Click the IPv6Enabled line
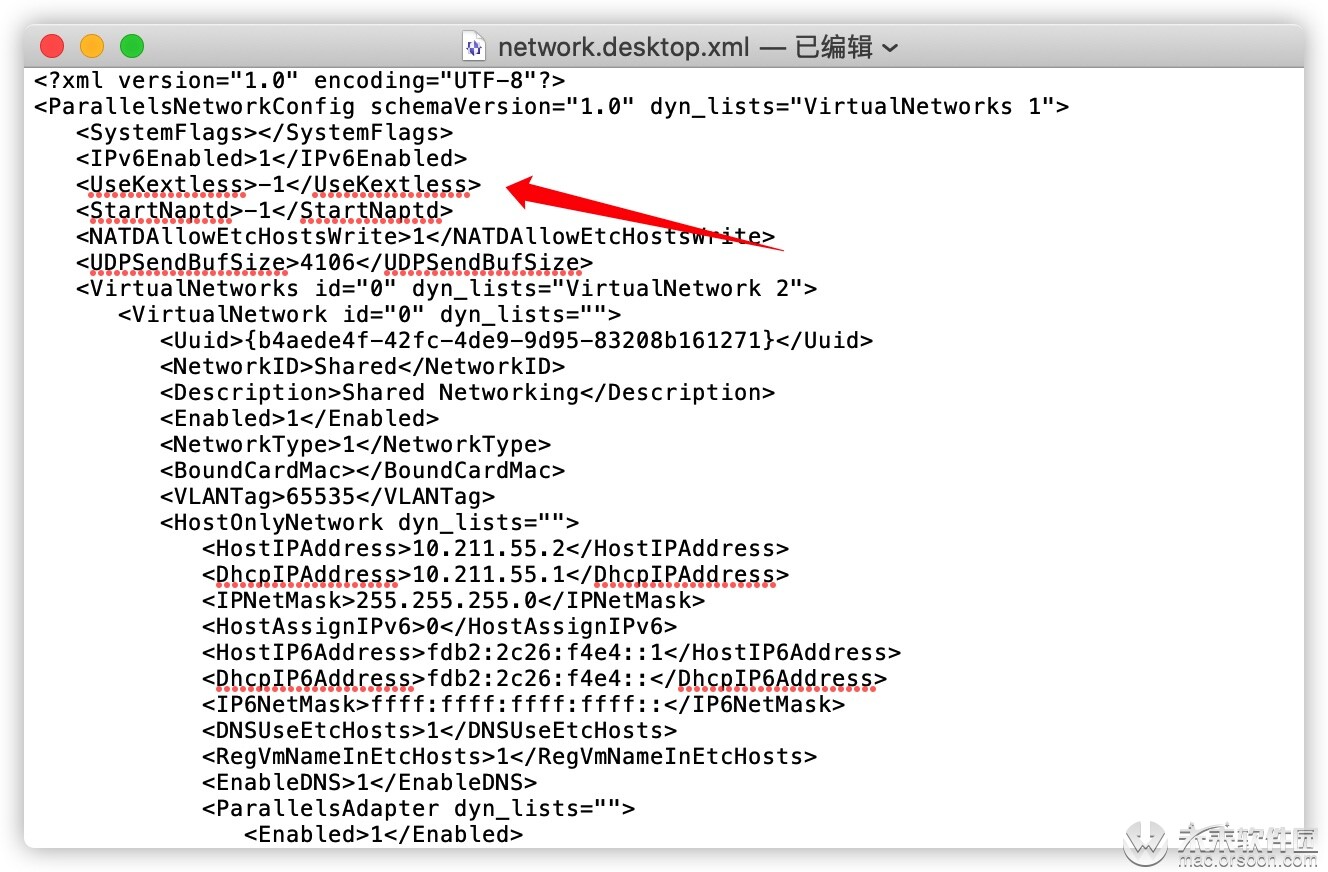1328x872 pixels. coord(271,158)
